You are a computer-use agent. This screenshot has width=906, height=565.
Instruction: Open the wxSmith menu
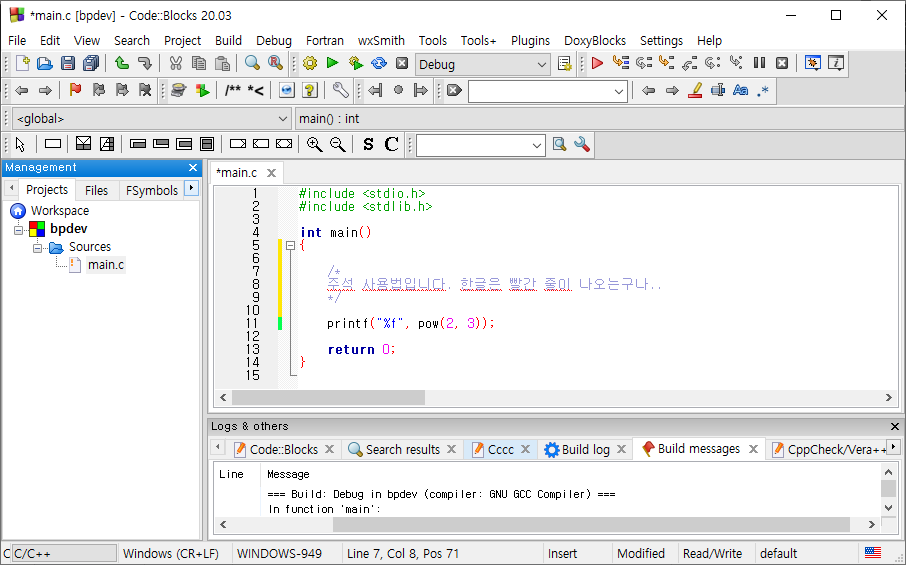[x=381, y=40]
